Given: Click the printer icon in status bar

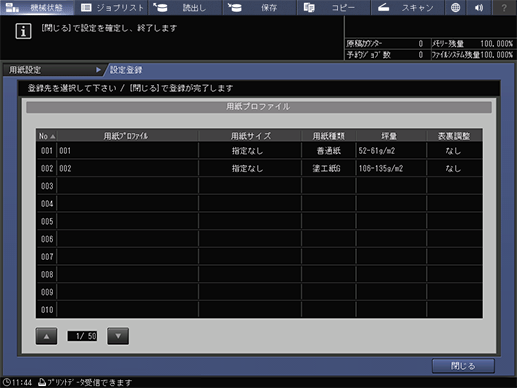Looking at the screenshot, I should (42, 382).
